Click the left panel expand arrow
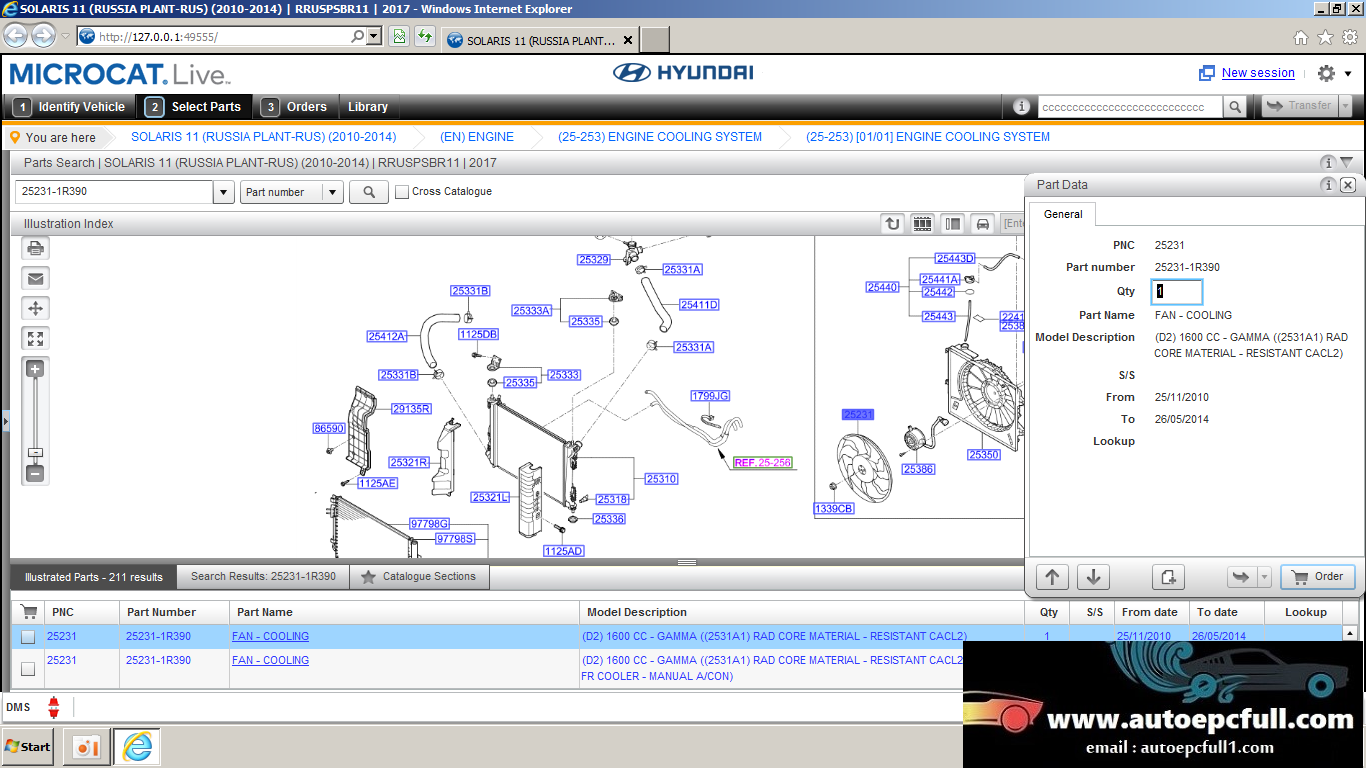The image size is (1366, 768). tap(4, 422)
